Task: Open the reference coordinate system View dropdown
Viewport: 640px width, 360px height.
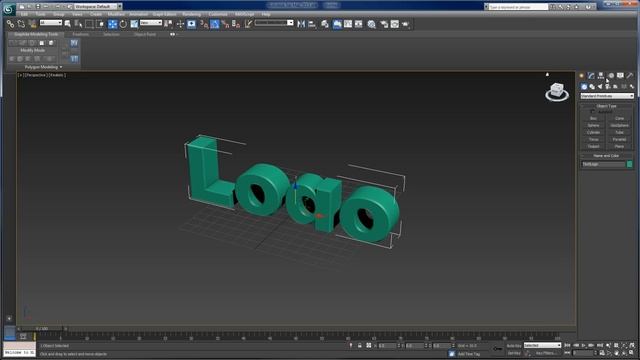Action: (x=151, y=23)
